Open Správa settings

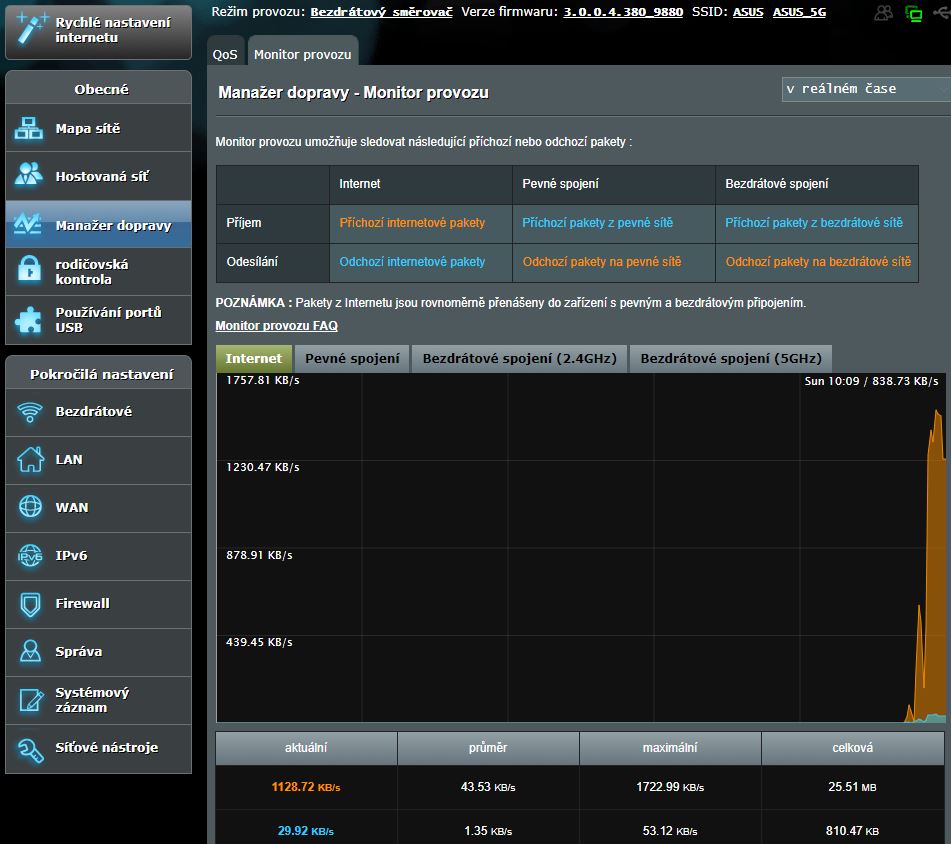tap(98, 652)
